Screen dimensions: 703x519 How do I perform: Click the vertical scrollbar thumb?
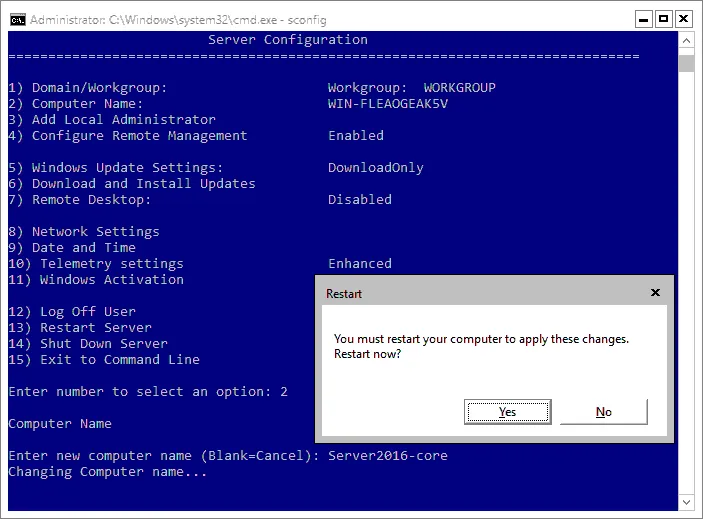pos(686,64)
